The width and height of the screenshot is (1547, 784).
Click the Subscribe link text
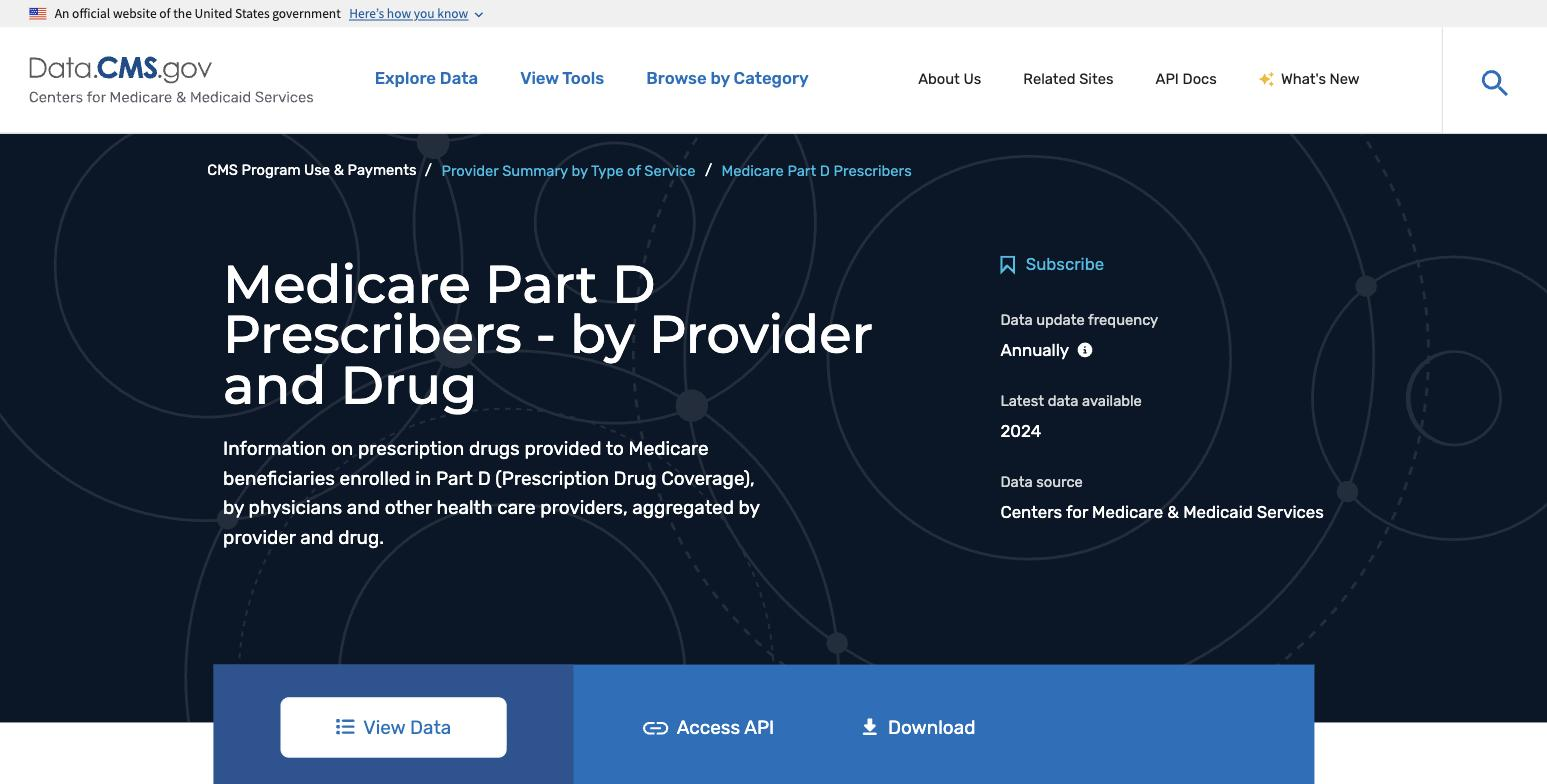click(x=1064, y=264)
